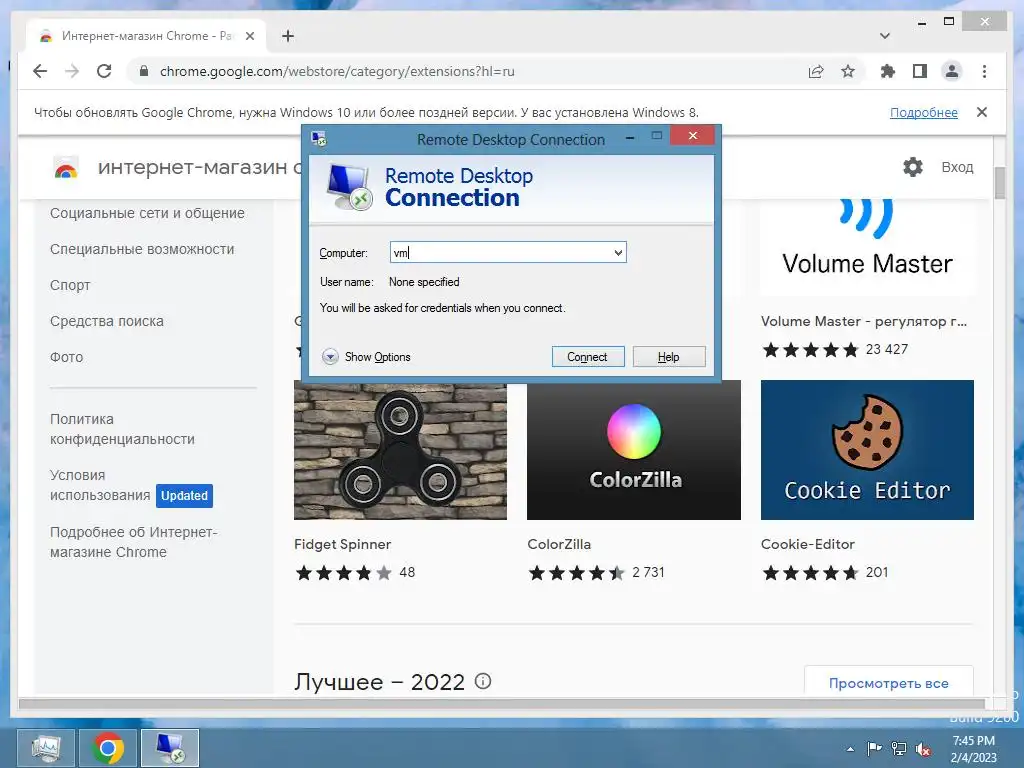Image resolution: width=1024 pixels, height=768 pixels.
Task: Open the Volume Master extension image
Action: (x=867, y=247)
